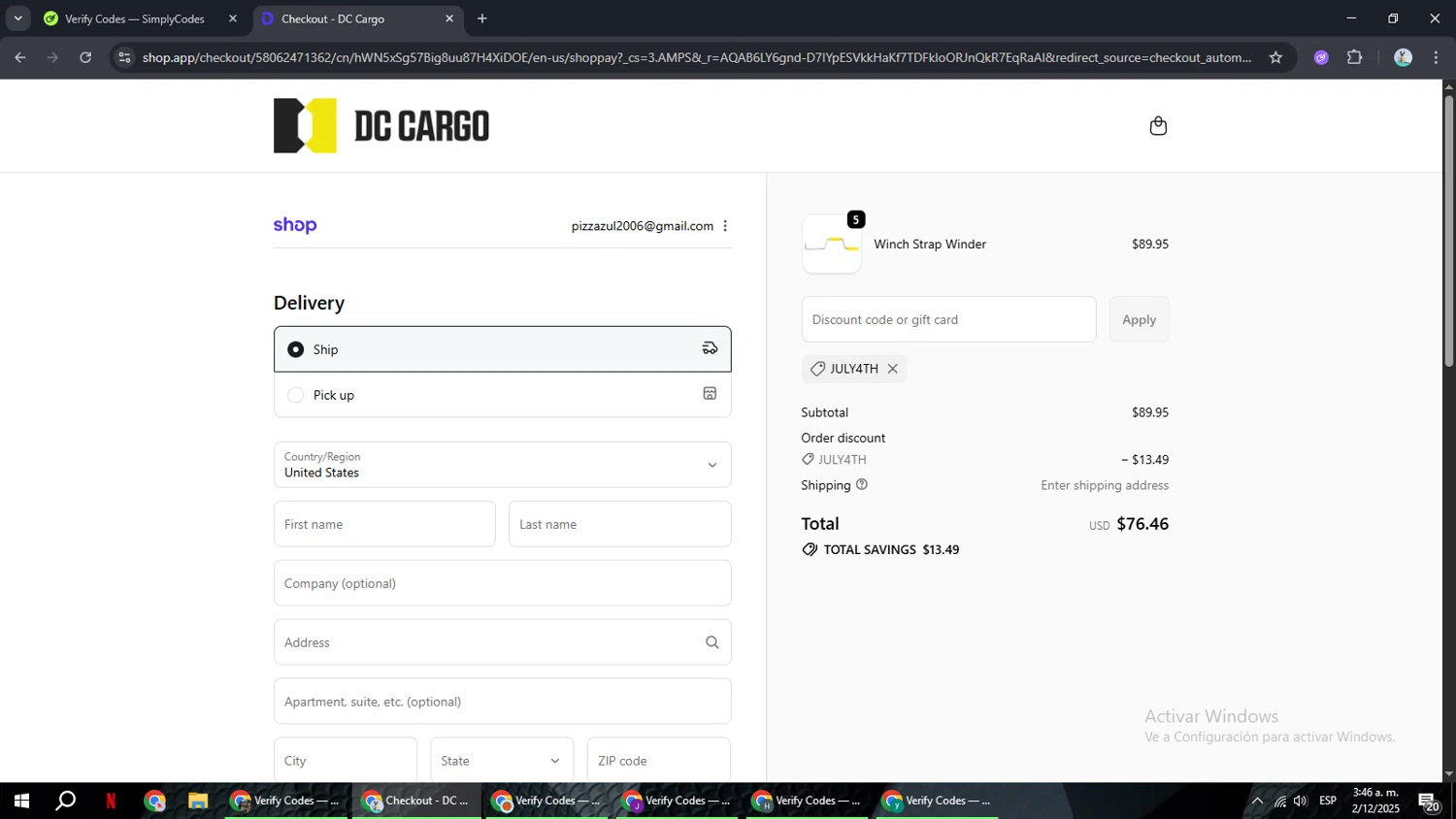Show hidden system tray icons
Image resolution: width=1456 pixels, height=819 pixels.
point(1257,801)
